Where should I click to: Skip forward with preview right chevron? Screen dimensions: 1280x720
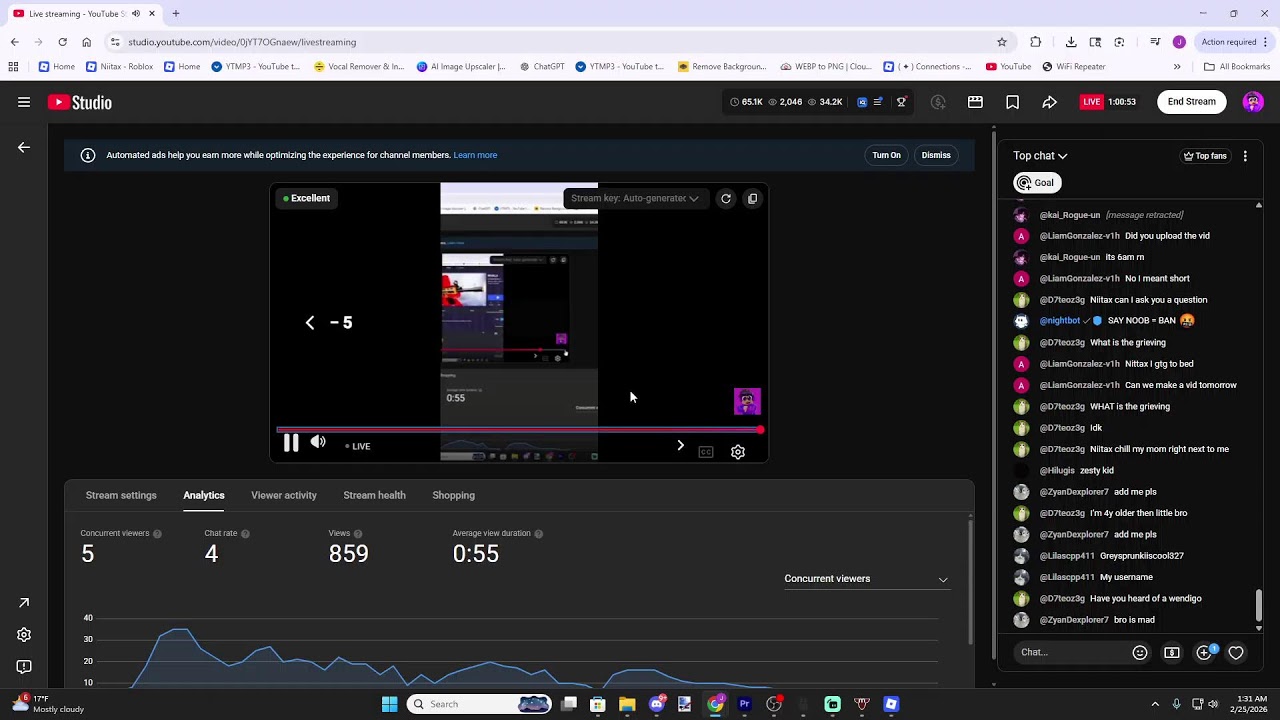point(680,445)
